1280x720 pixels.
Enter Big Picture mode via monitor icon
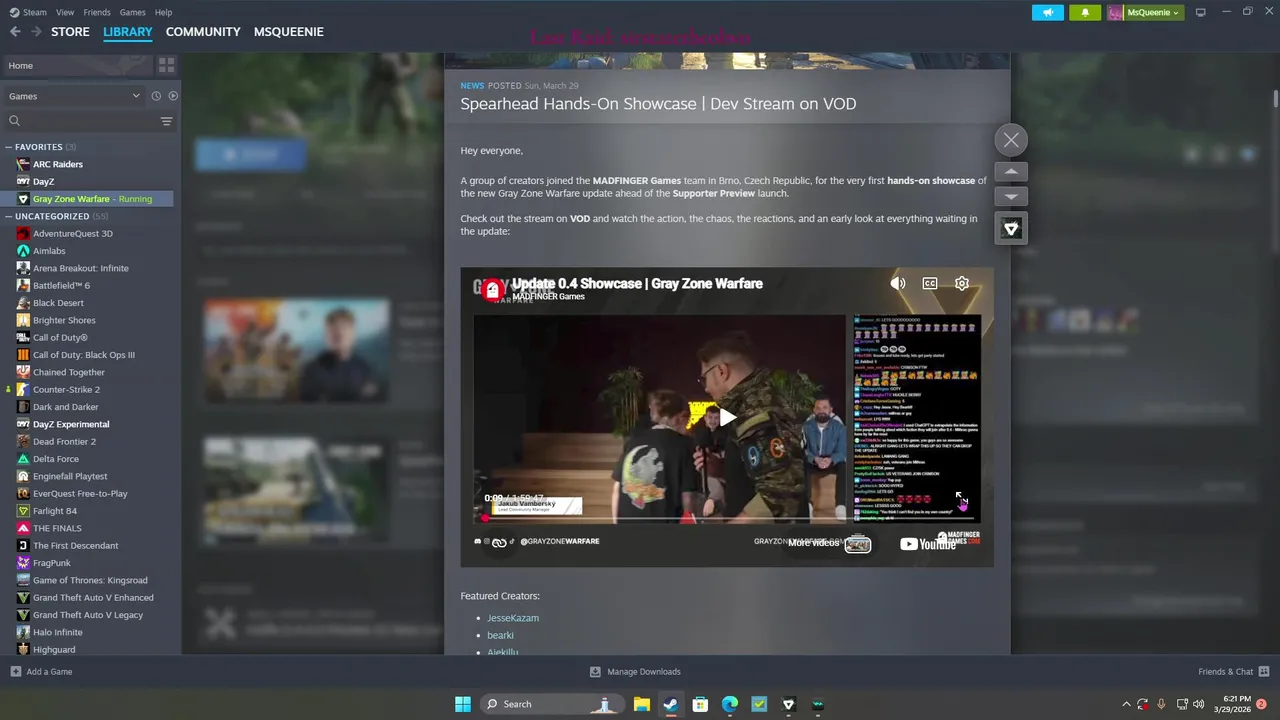tap(1200, 12)
